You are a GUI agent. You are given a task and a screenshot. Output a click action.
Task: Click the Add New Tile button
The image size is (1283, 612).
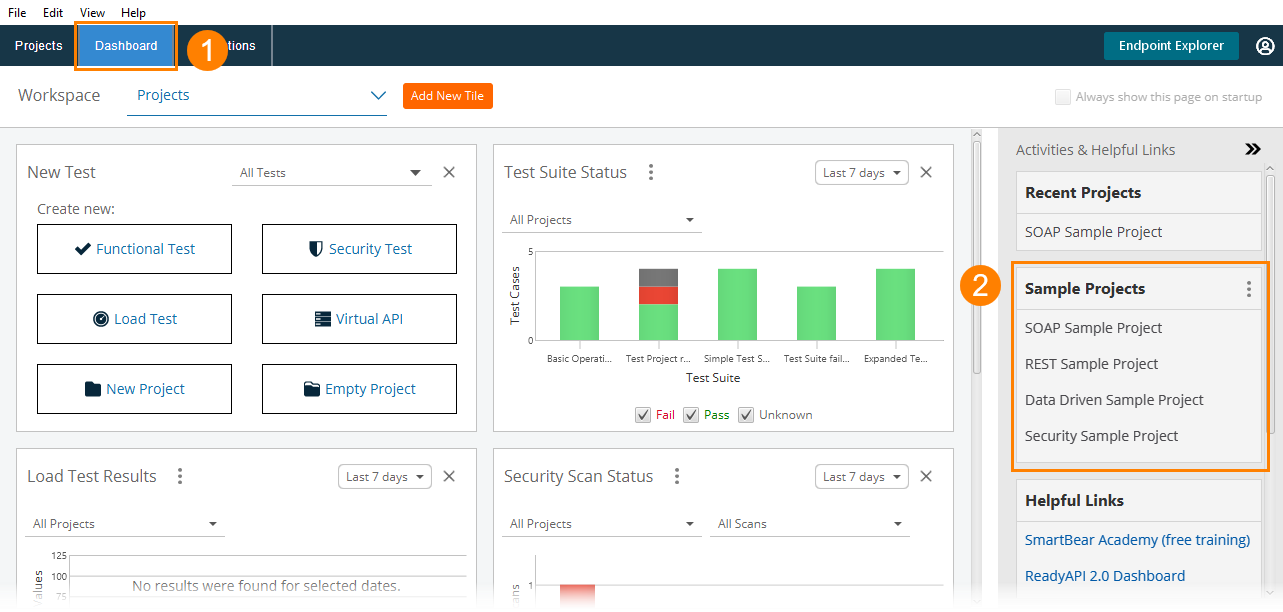(x=447, y=96)
